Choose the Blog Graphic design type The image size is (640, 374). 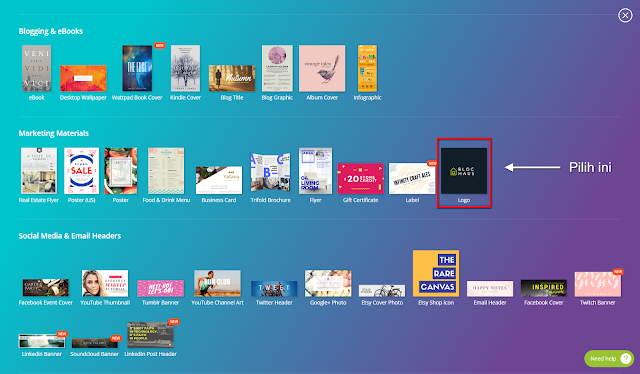coord(277,68)
